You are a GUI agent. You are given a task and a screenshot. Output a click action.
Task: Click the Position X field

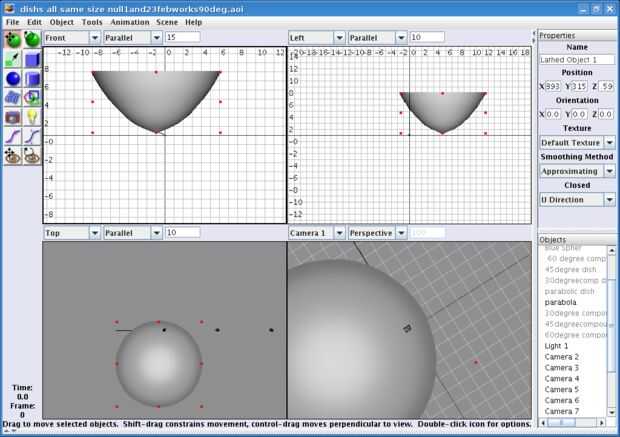click(552, 86)
